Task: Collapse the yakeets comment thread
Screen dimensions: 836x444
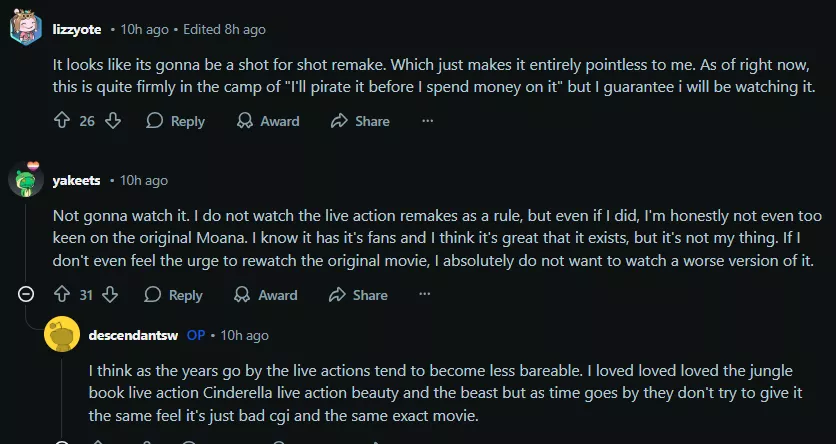Action: click(26, 295)
